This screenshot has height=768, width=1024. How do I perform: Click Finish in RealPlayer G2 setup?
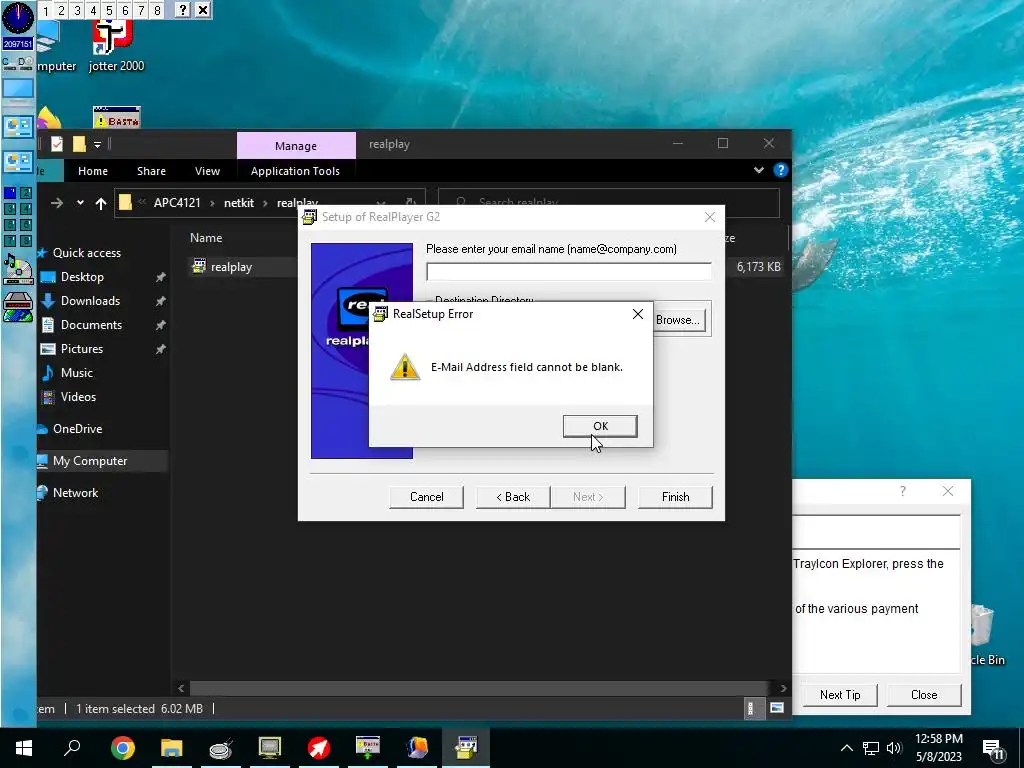click(x=675, y=497)
